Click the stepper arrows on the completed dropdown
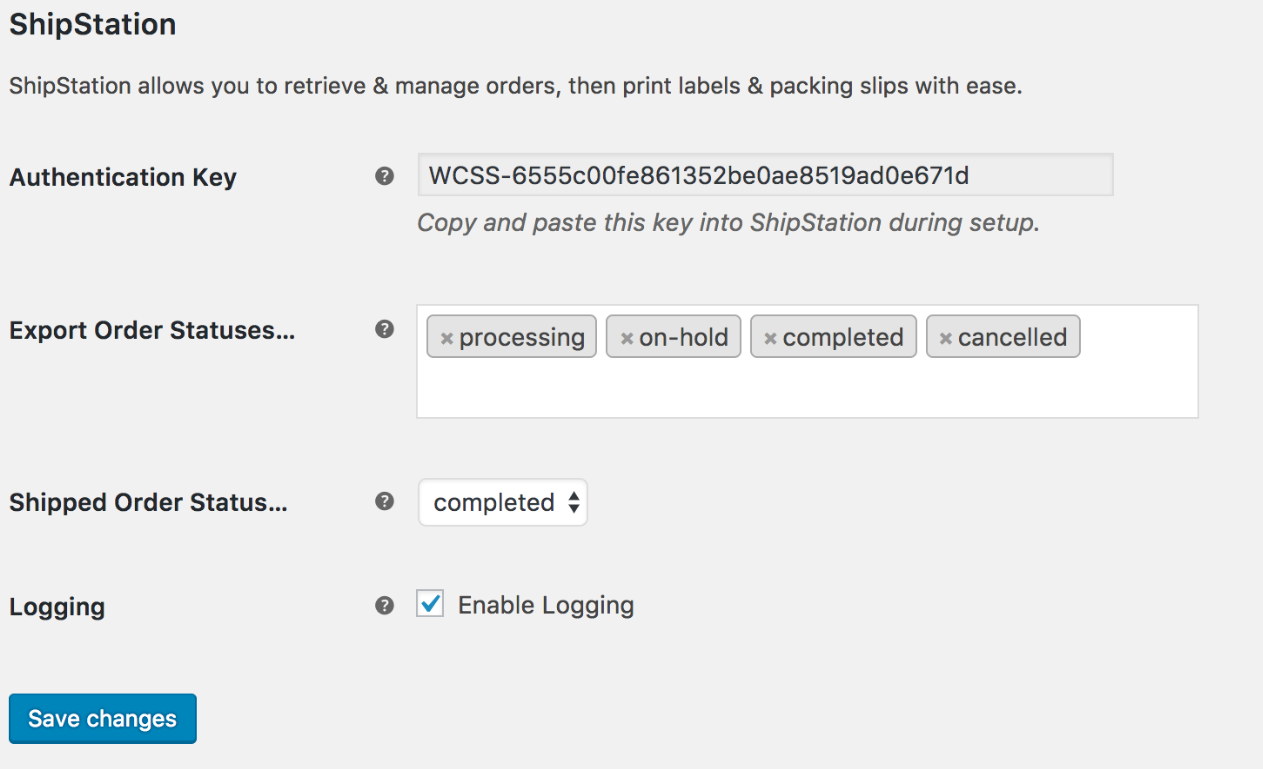This screenshot has height=769, width=1263. click(x=575, y=502)
